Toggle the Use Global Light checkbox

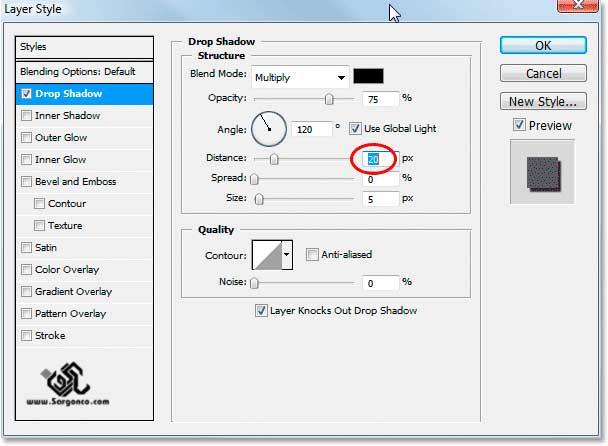357,128
